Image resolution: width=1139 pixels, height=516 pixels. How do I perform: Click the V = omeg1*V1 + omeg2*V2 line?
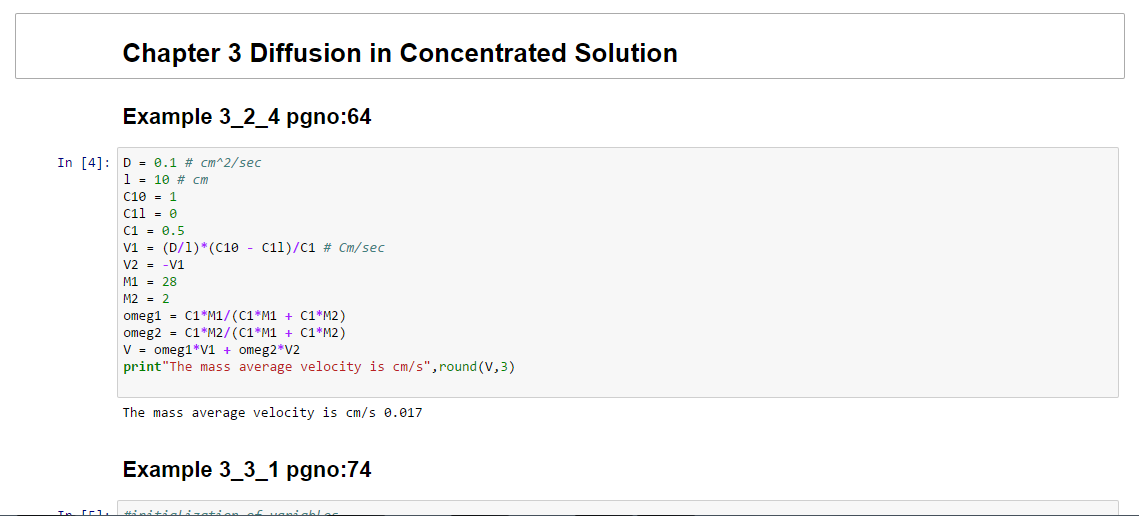(211, 350)
